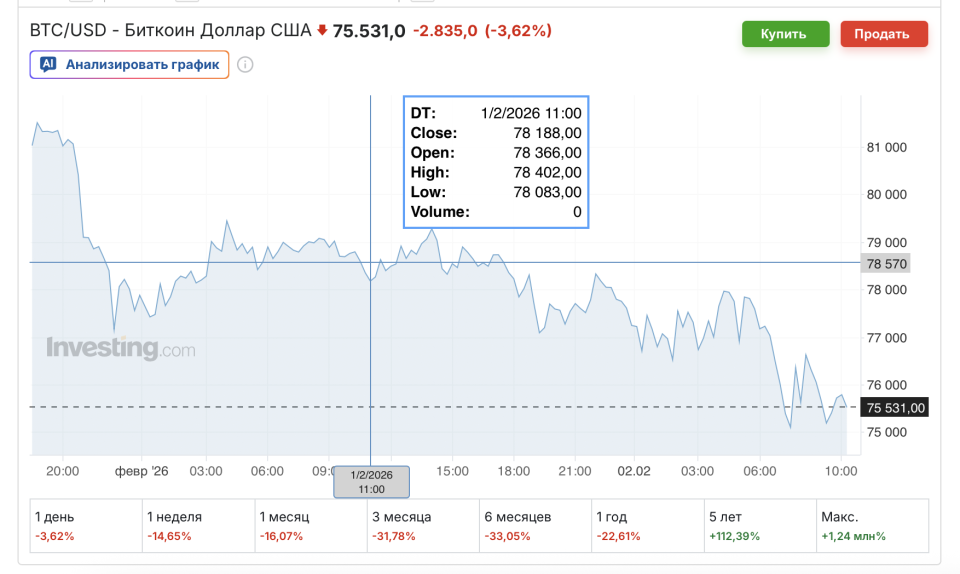Switch to the 1 месяц period
This screenshot has width=960, height=574.
(x=311, y=526)
